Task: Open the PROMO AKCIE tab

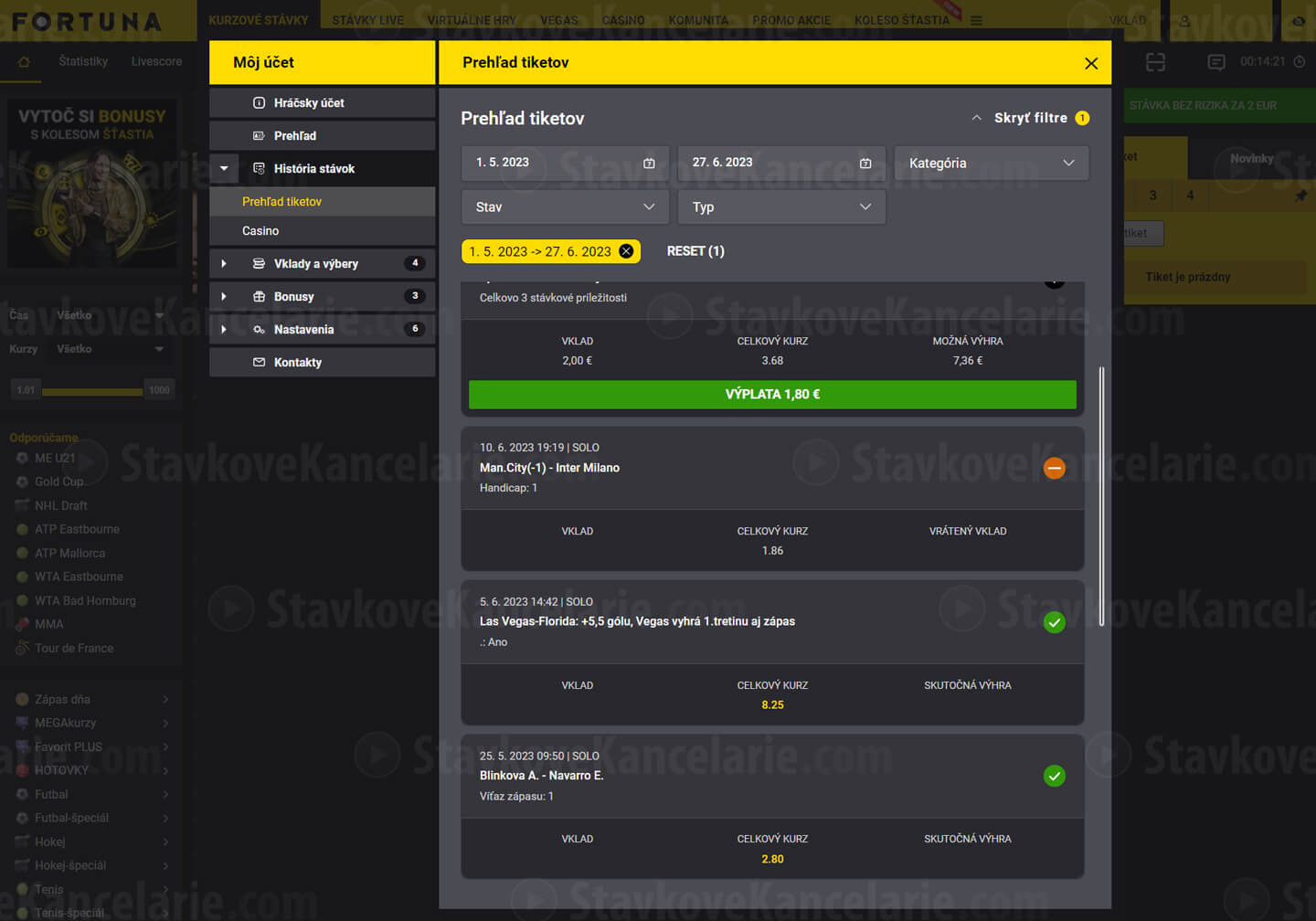Action: coord(791,20)
